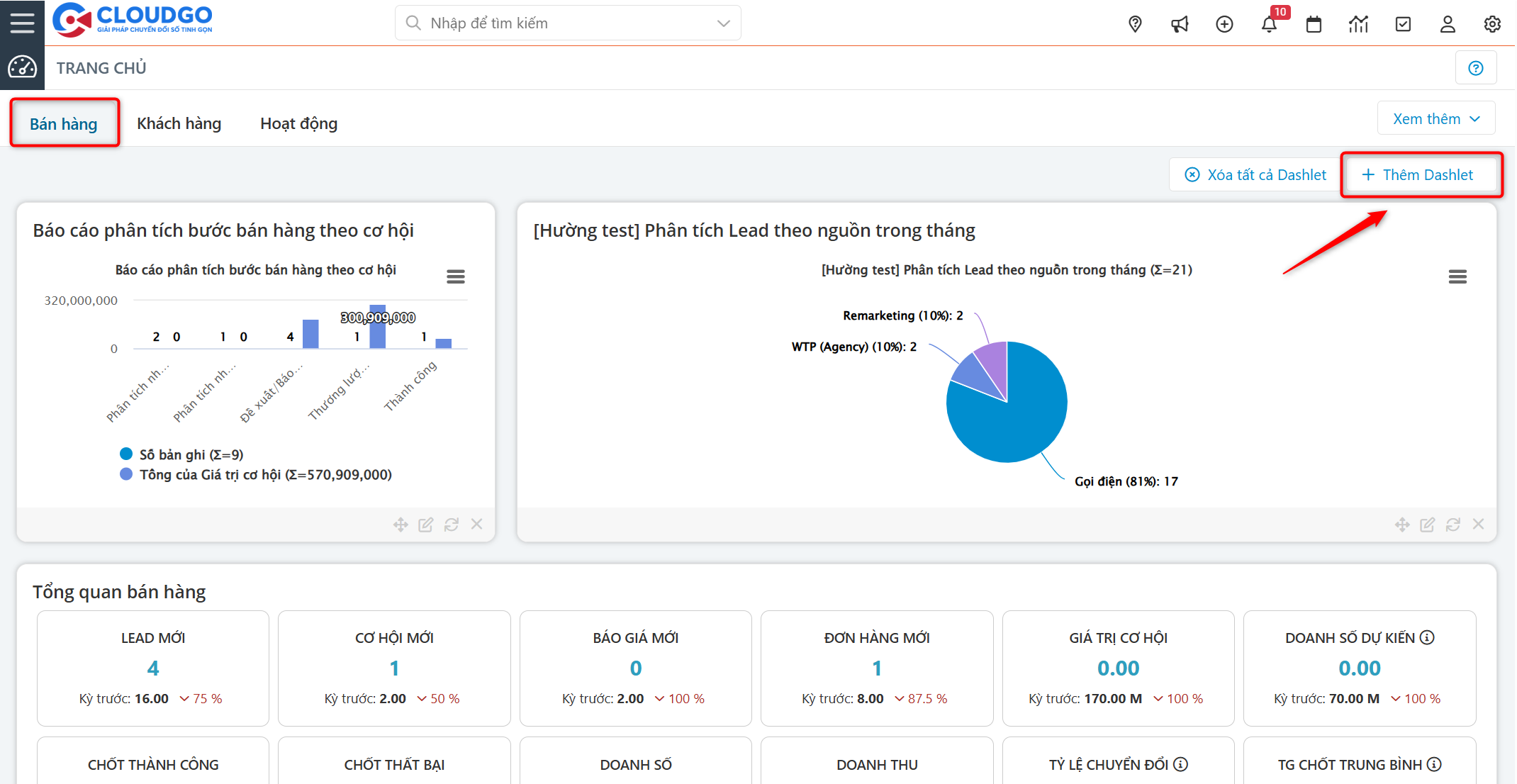Image resolution: width=1517 pixels, height=784 pixels.
Task: Click the location pin check-in icon
Action: click(1135, 24)
